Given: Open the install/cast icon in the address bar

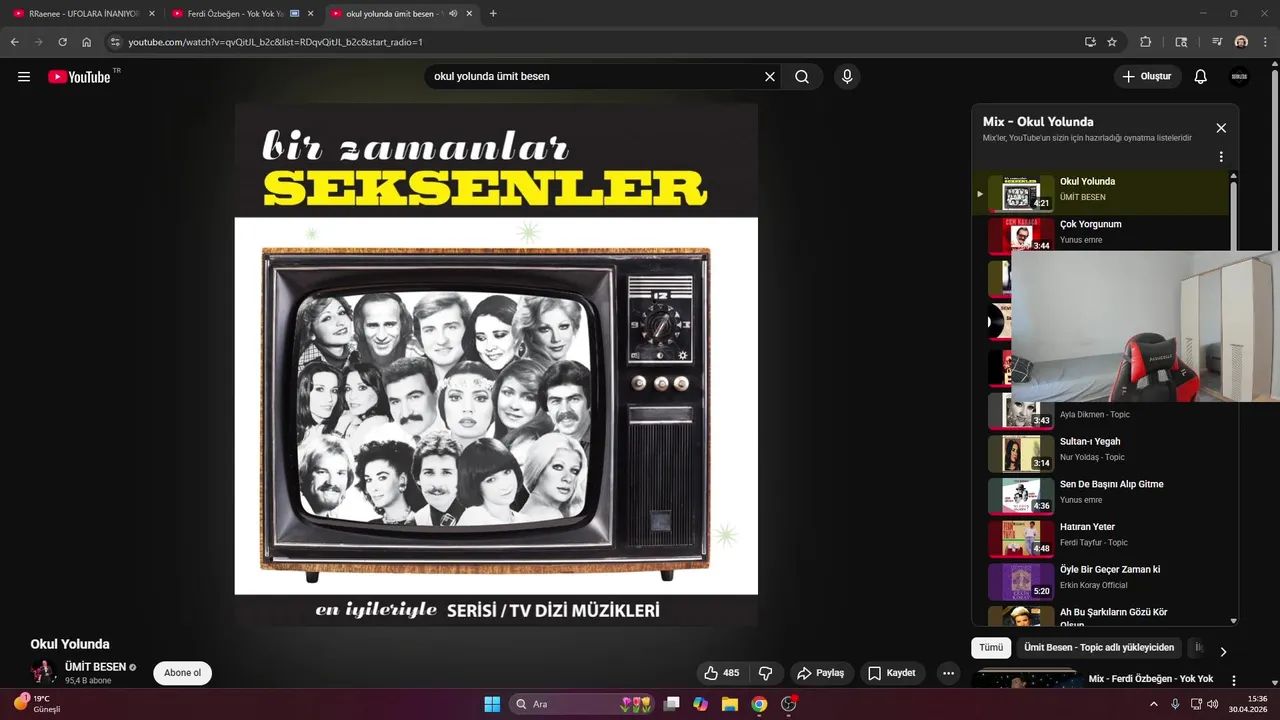Looking at the screenshot, I should tap(1090, 42).
